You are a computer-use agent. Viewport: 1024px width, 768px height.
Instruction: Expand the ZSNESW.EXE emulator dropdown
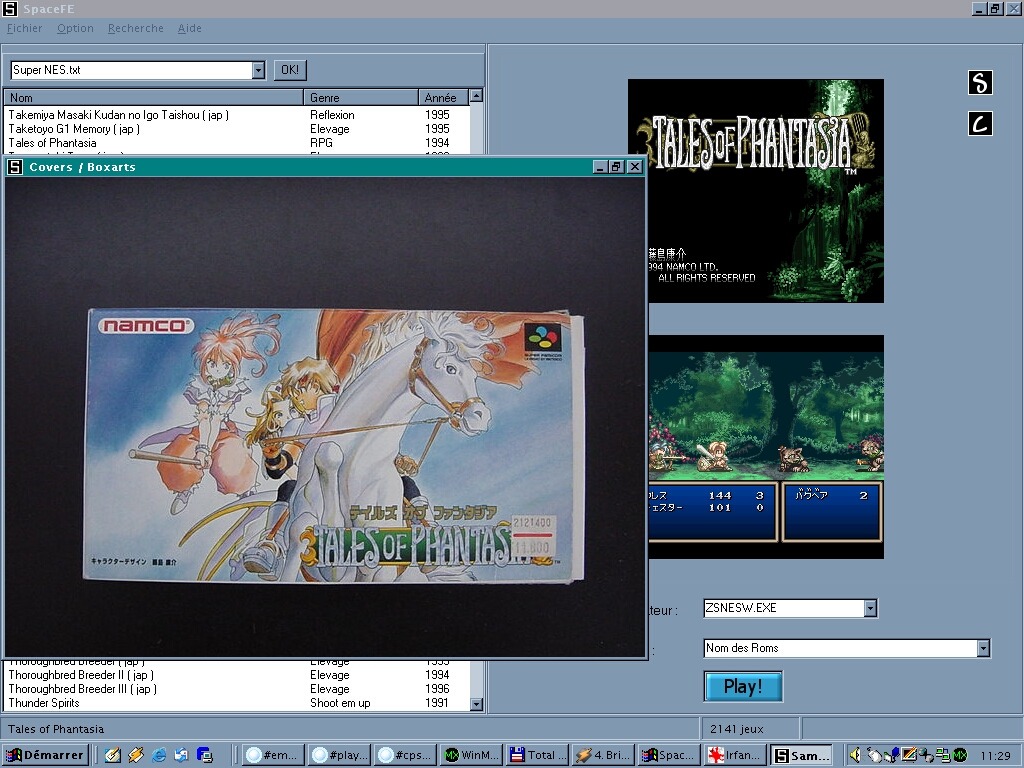click(x=870, y=608)
